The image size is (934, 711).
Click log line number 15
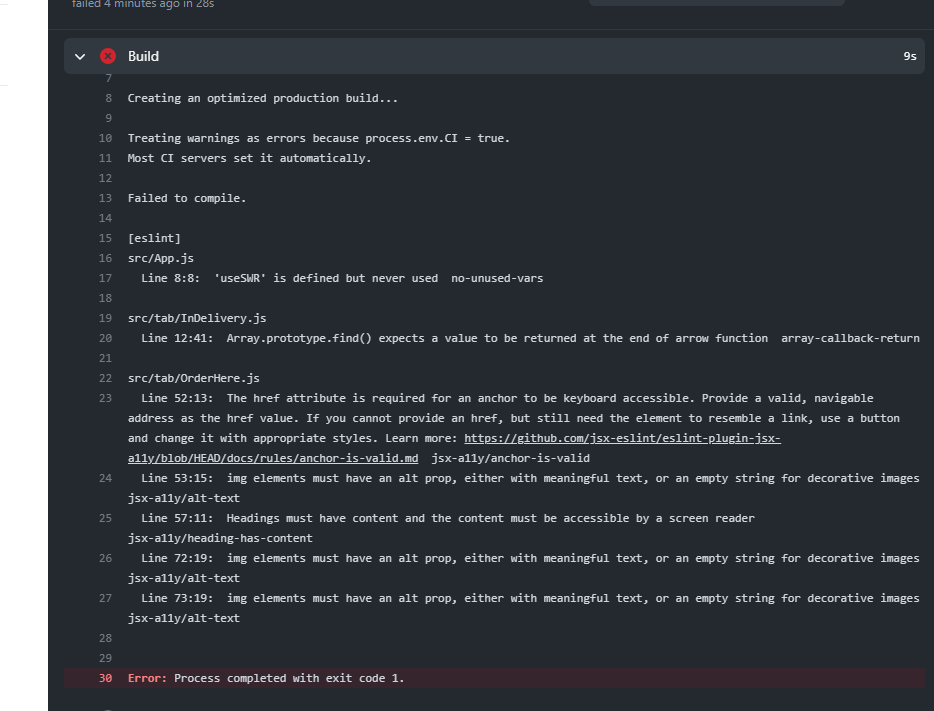(x=105, y=238)
